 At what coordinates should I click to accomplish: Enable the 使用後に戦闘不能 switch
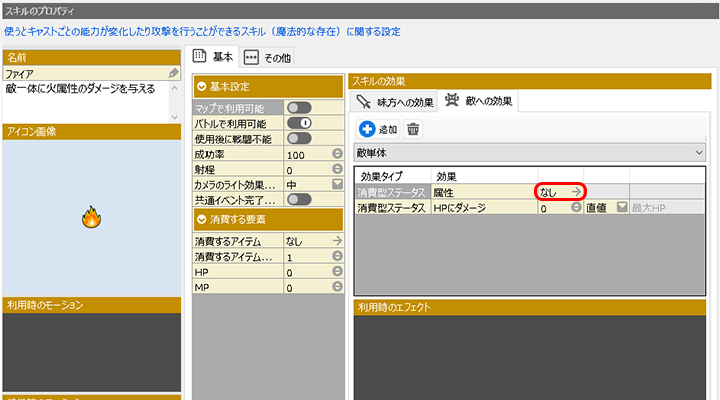pos(300,139)
